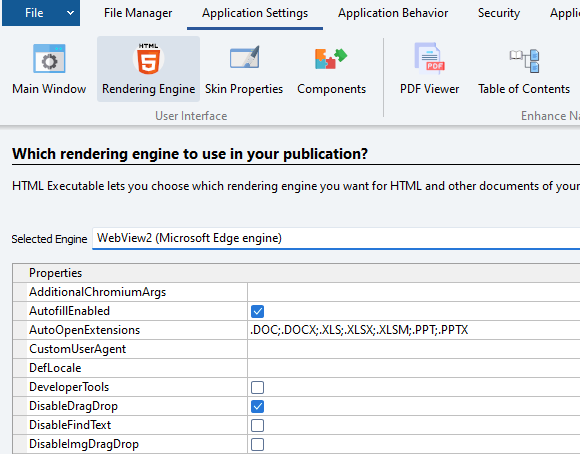The height and width of the screenshot is (454, 580).
Task: Open the Main Window settings icon
Action: click(49, 58)
